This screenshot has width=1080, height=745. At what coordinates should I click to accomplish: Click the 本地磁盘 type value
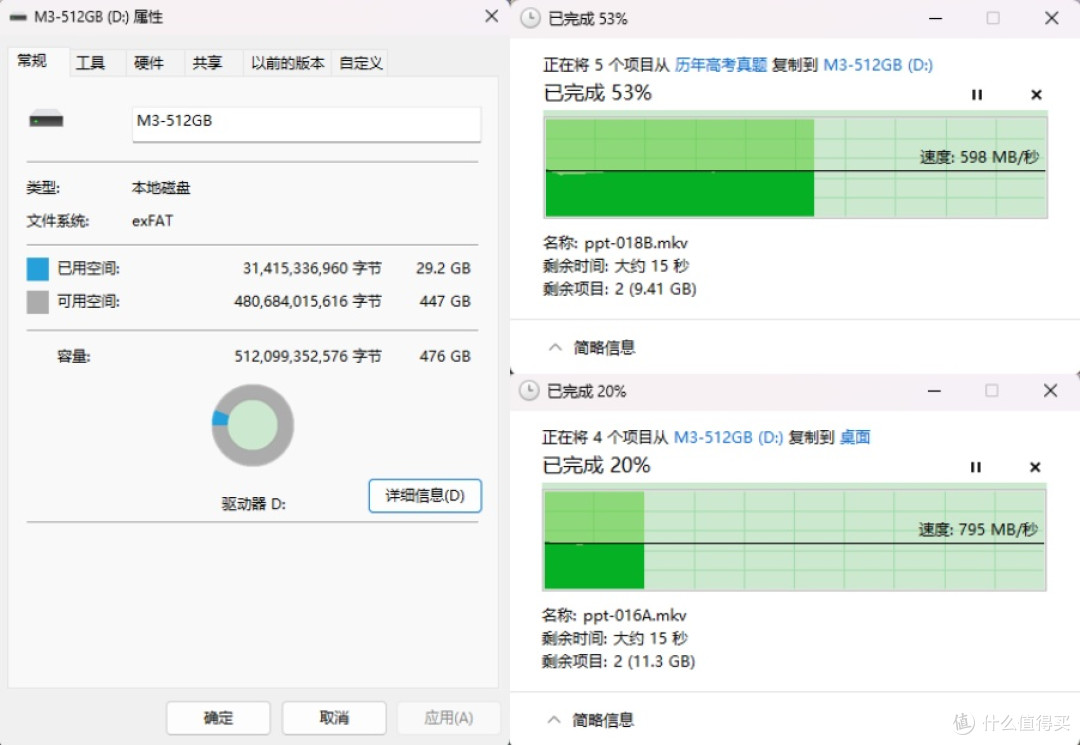pyautogui.click(x=161, y=188)
